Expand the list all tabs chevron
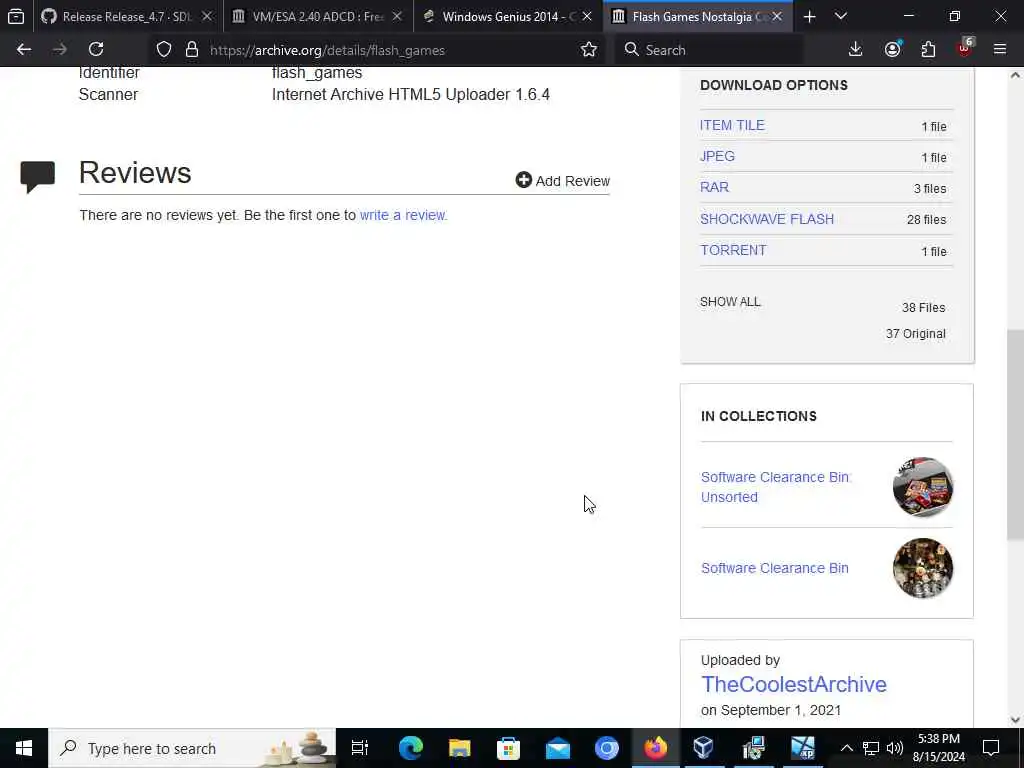This screenshot has width=1024, height=768. 841,16
